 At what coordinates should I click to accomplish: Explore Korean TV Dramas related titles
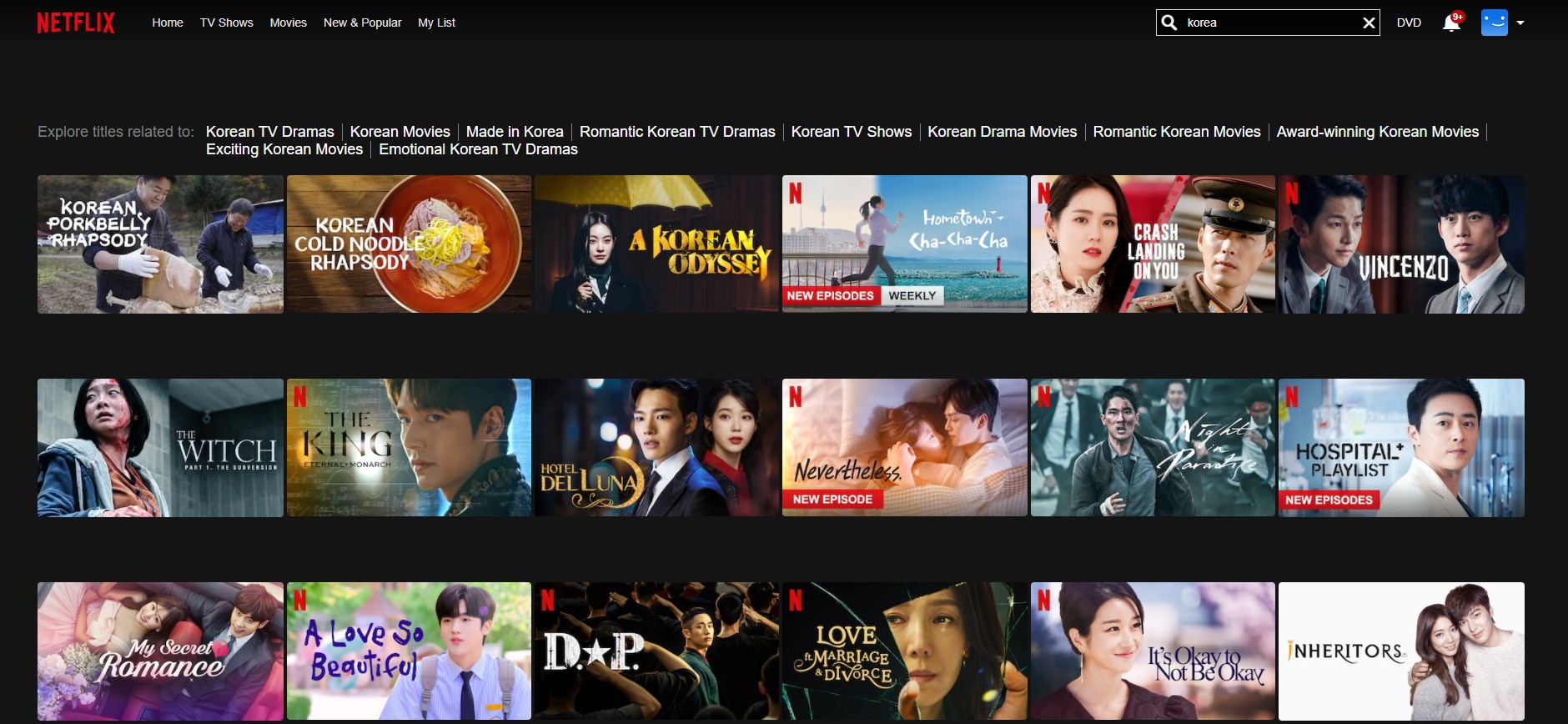coord(269,132)
